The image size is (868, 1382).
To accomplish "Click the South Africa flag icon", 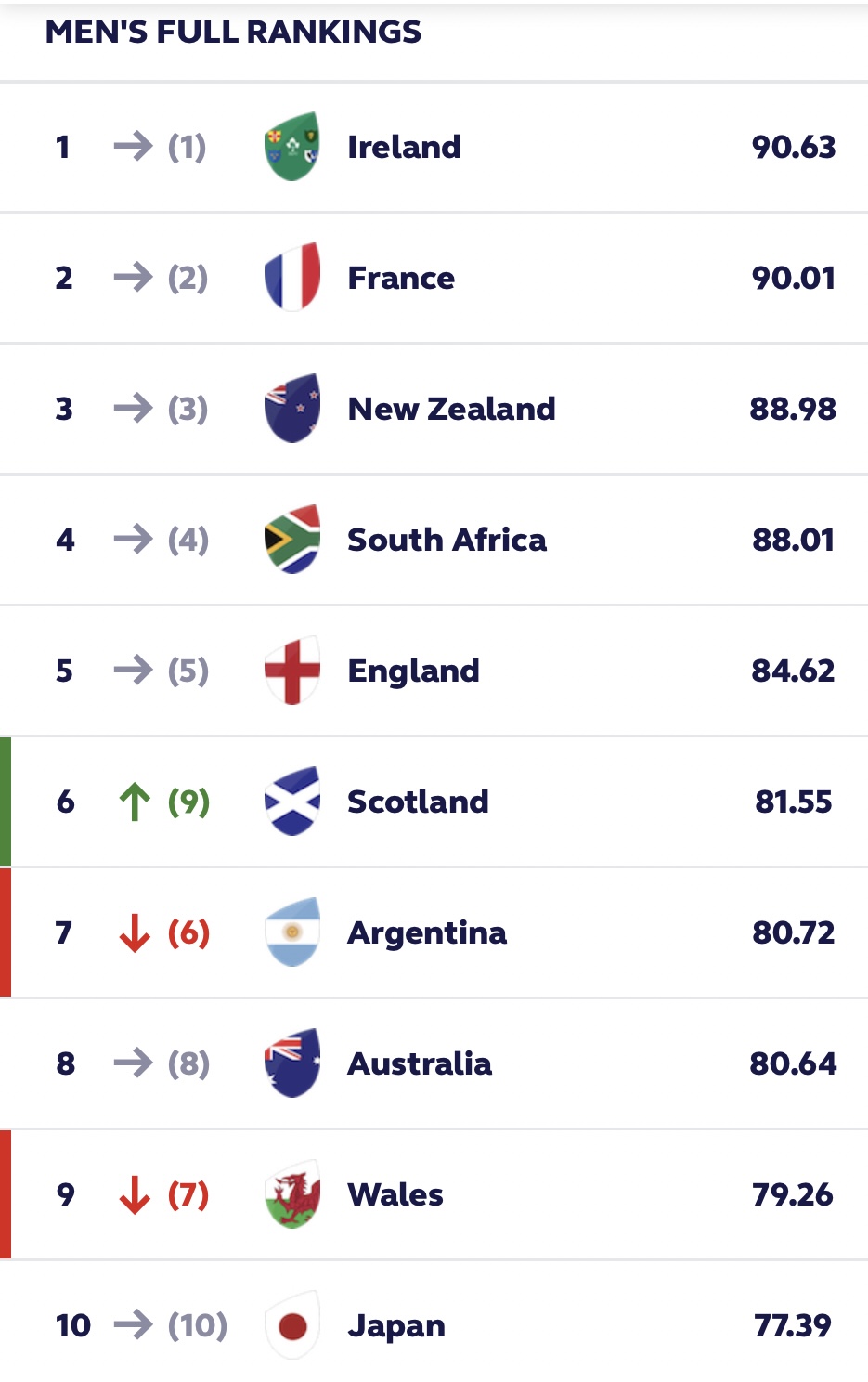I will (291, 540).
